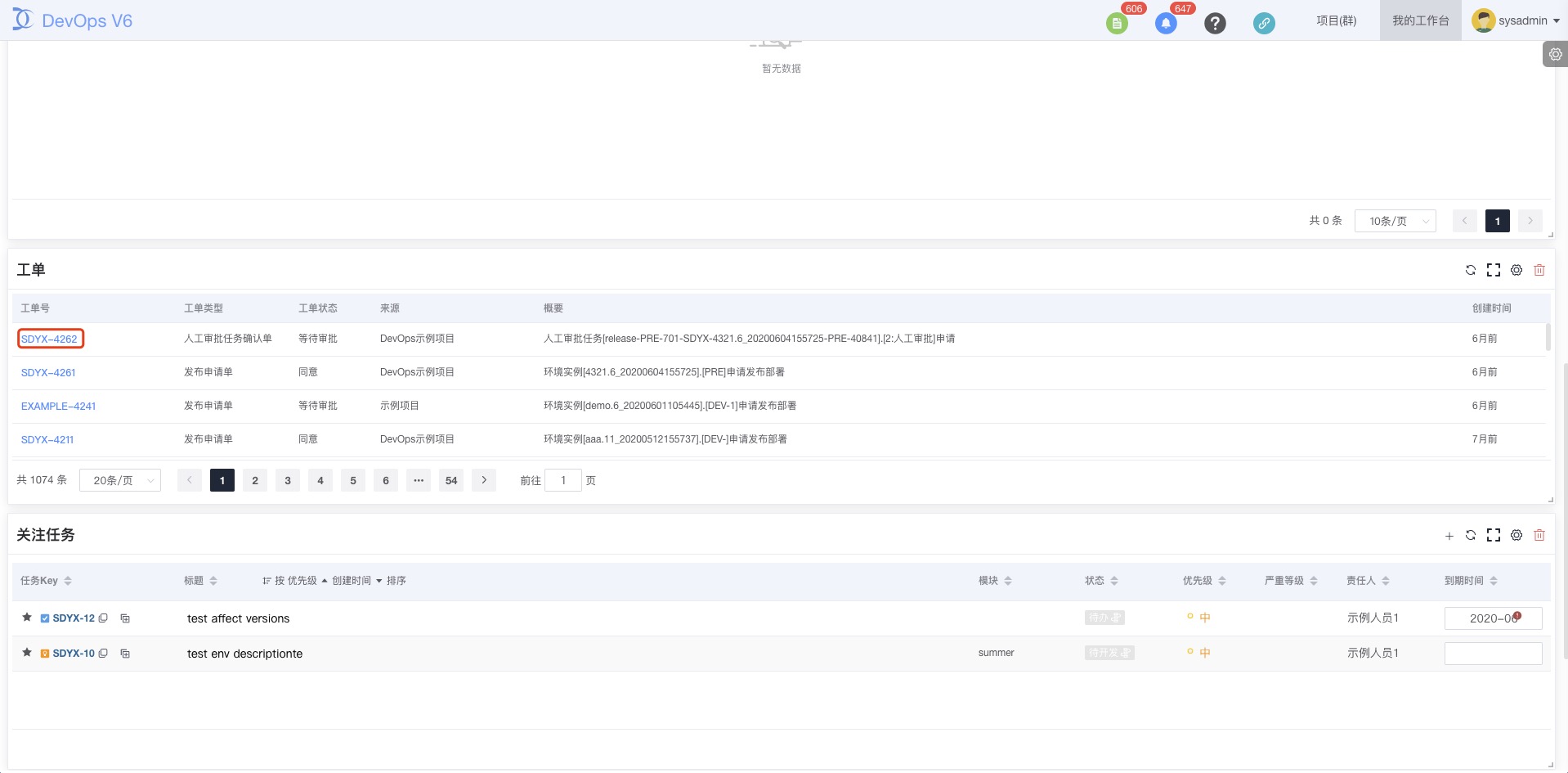Screen dimensions: 1568x773
Task: Refresh the 关注任务 panel
Action: [x=1471, y=535]
